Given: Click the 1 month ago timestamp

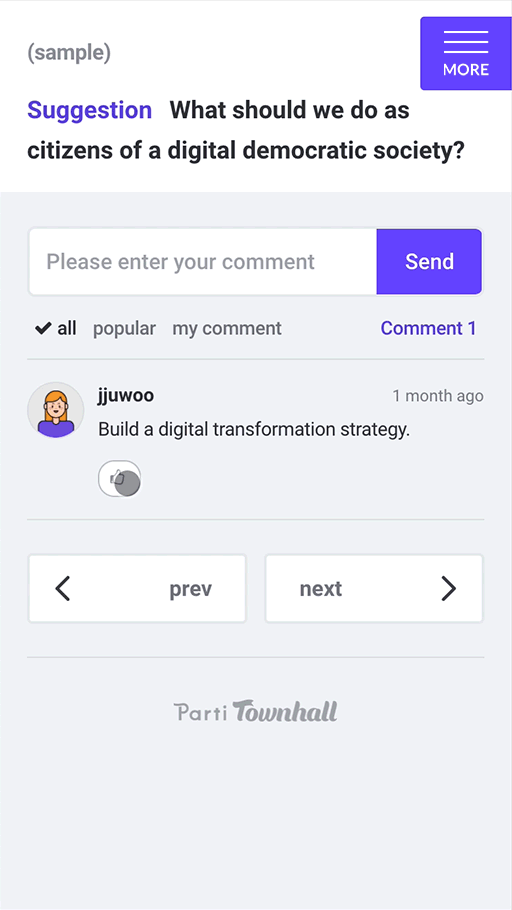Looking at the screenshot, I should click(438, 396).
